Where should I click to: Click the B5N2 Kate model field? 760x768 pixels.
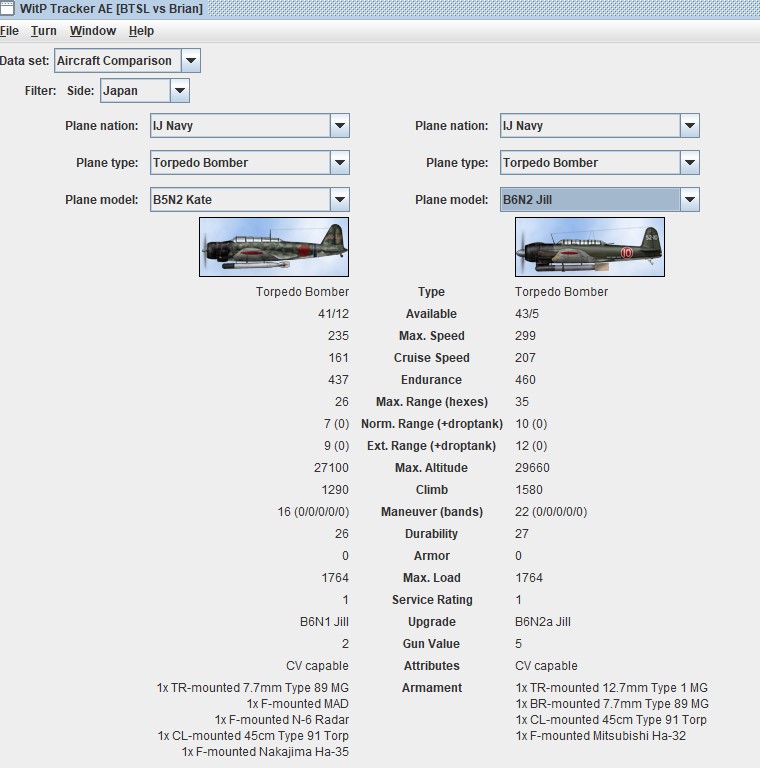tap(240, 200)
